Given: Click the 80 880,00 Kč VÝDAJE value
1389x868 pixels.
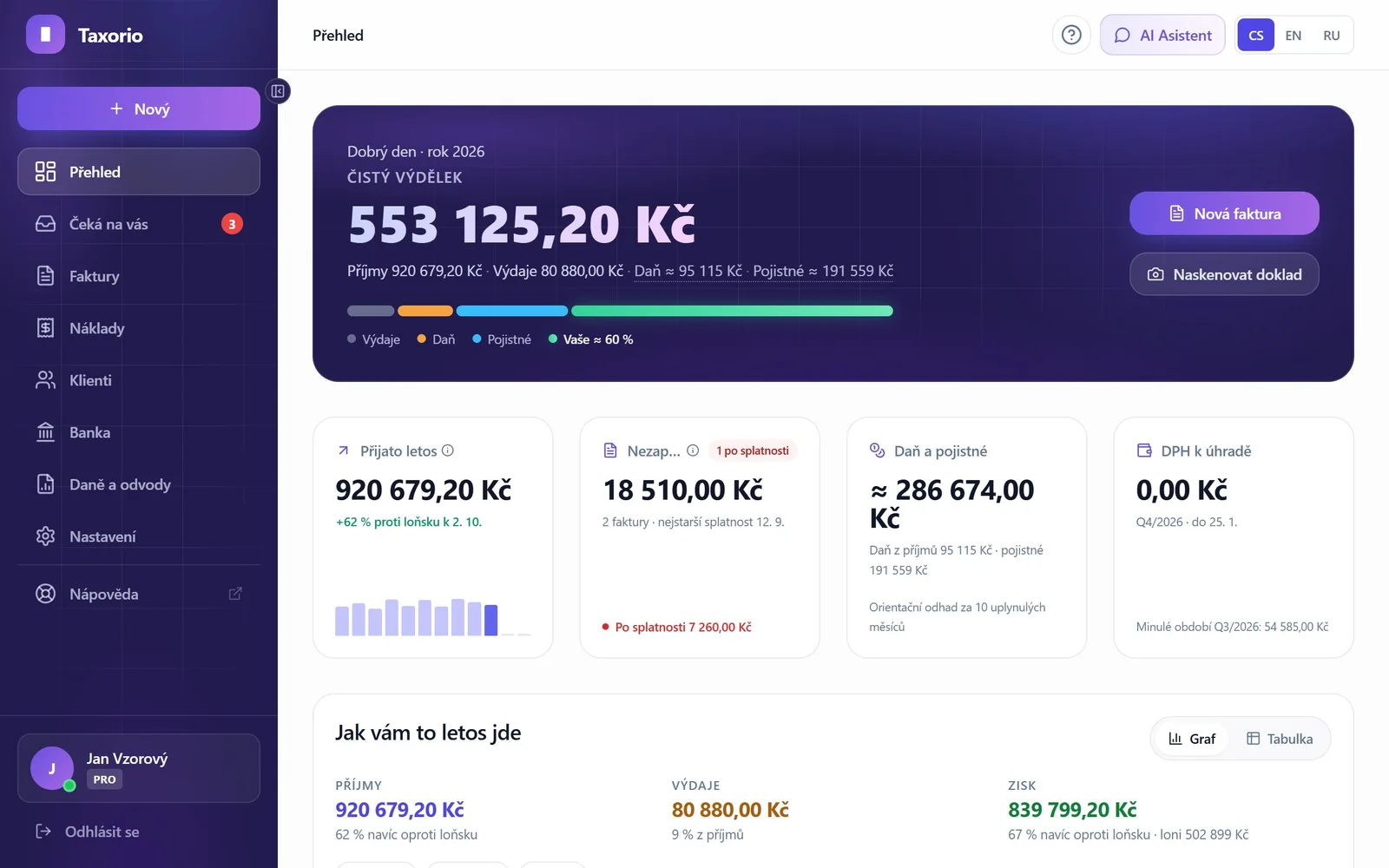Looking at the screenshot, I should [x=730, y=810].
